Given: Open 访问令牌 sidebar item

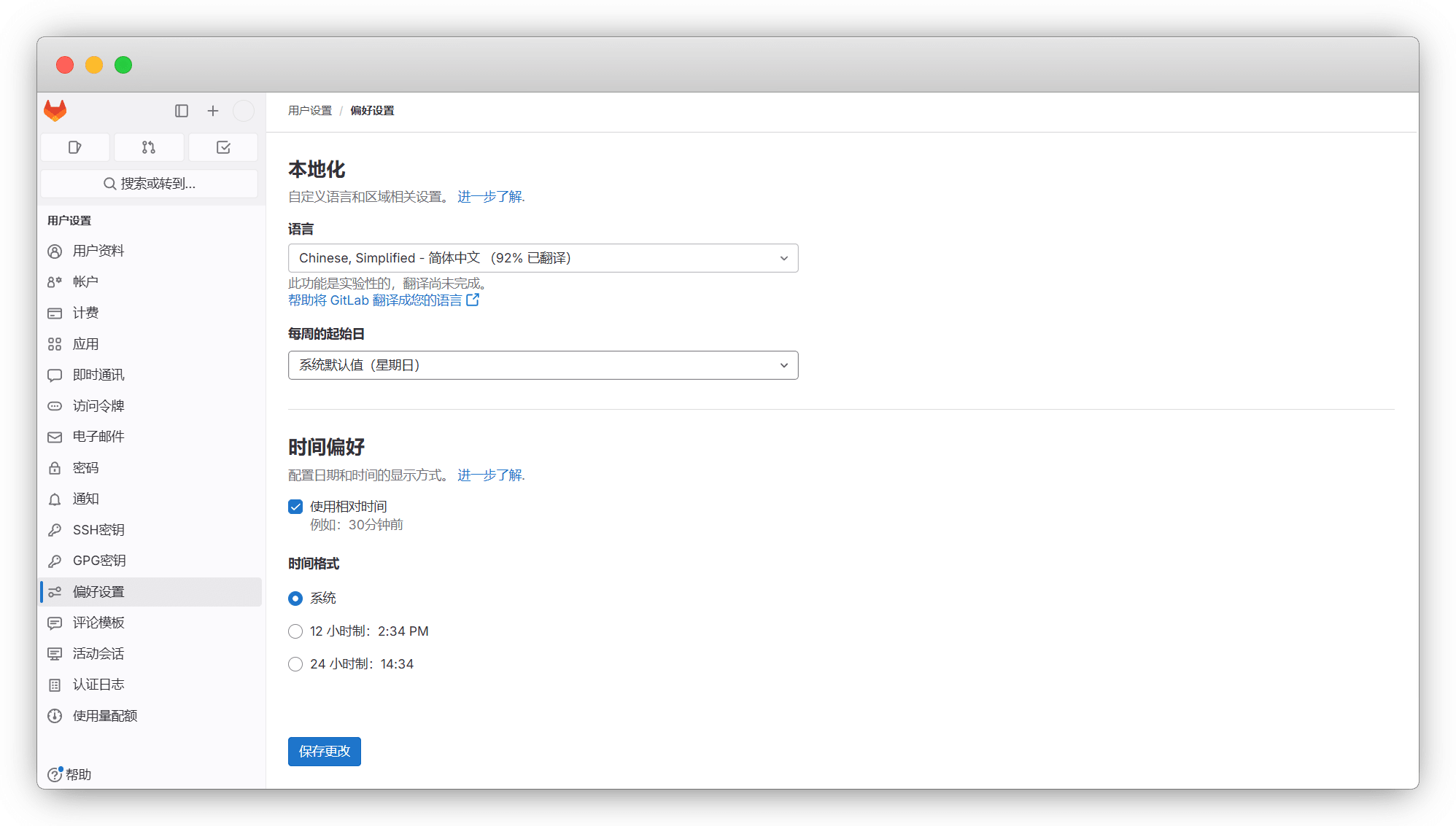Looking at the screenshot, I should coord(98,406).
